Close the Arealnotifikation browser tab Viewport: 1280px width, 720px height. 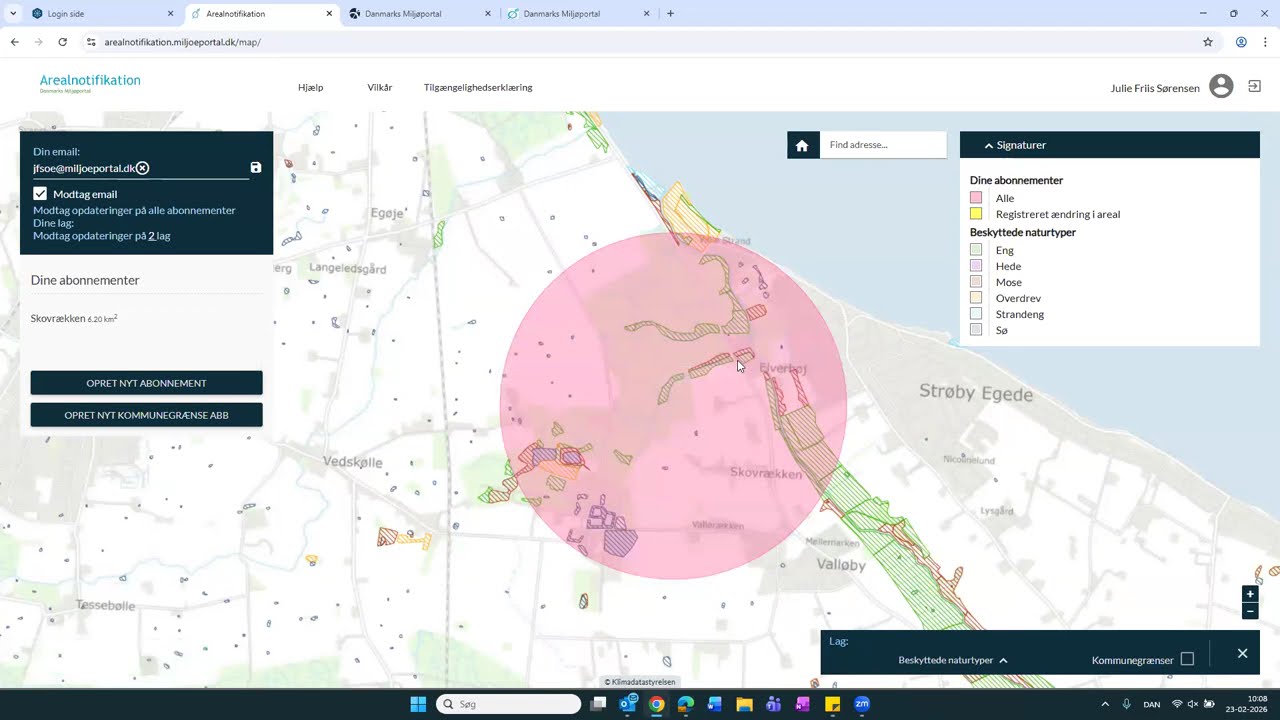point(329,14)
